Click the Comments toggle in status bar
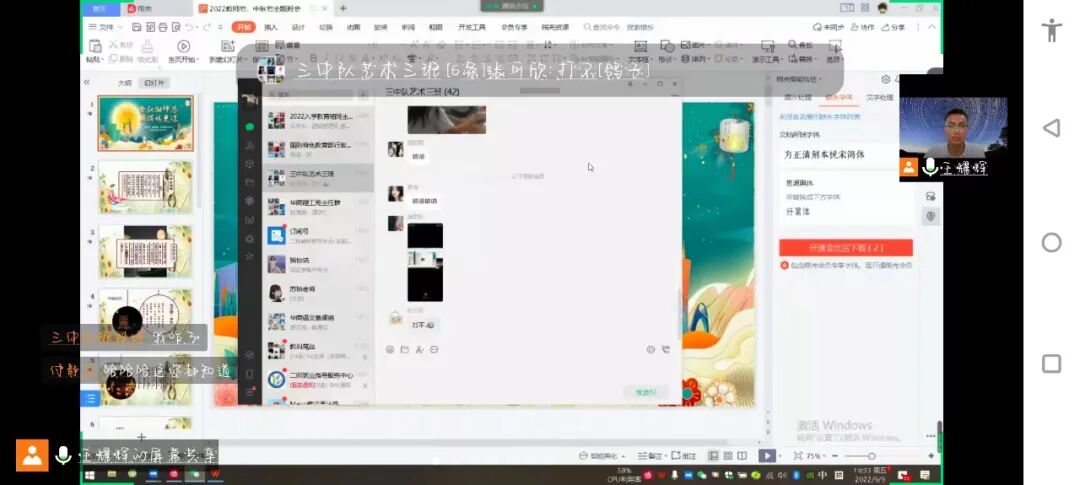The image size is (1080, 485). click(684, 456)
